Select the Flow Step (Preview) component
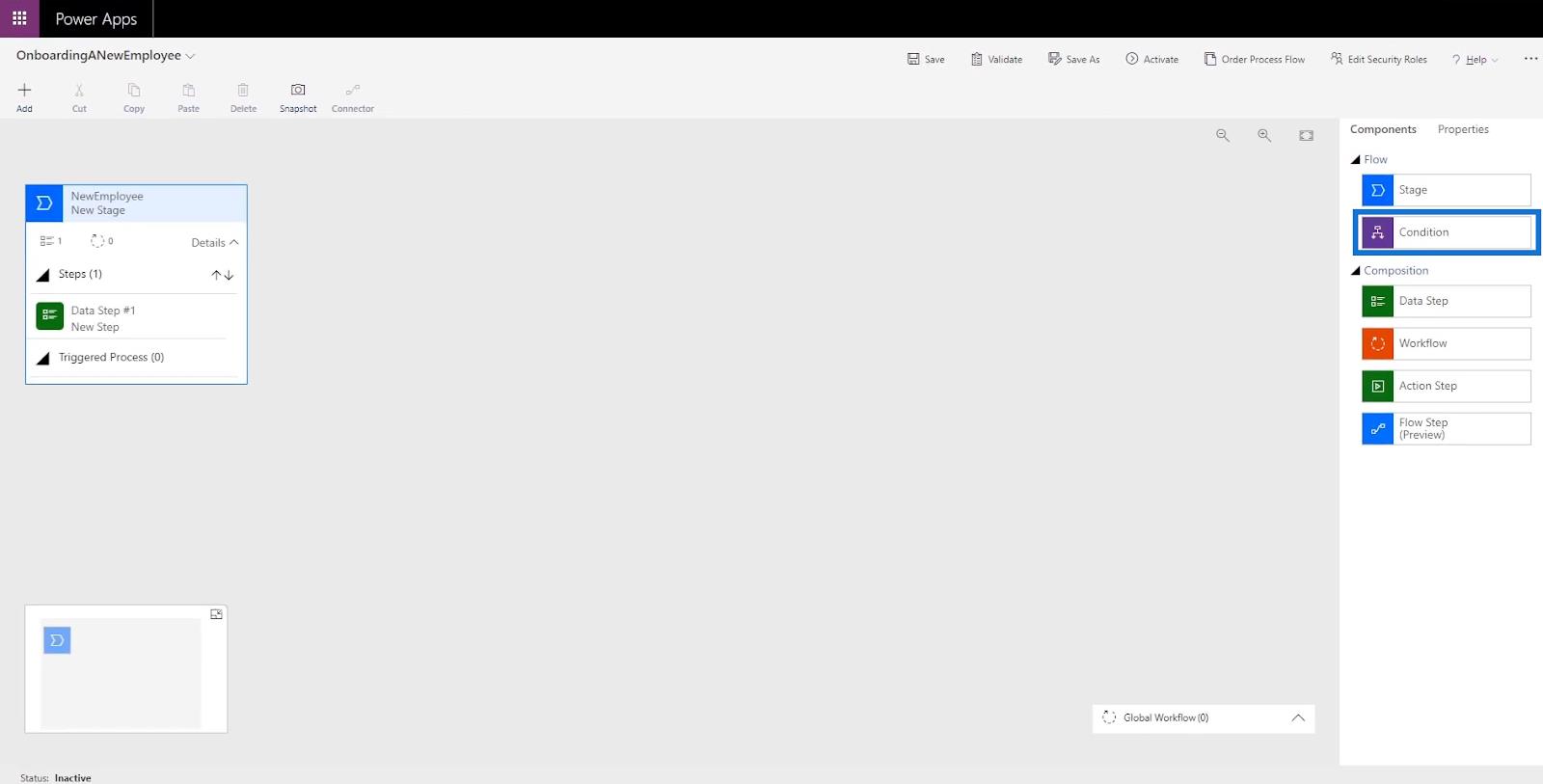 [x=1446, y=428]
